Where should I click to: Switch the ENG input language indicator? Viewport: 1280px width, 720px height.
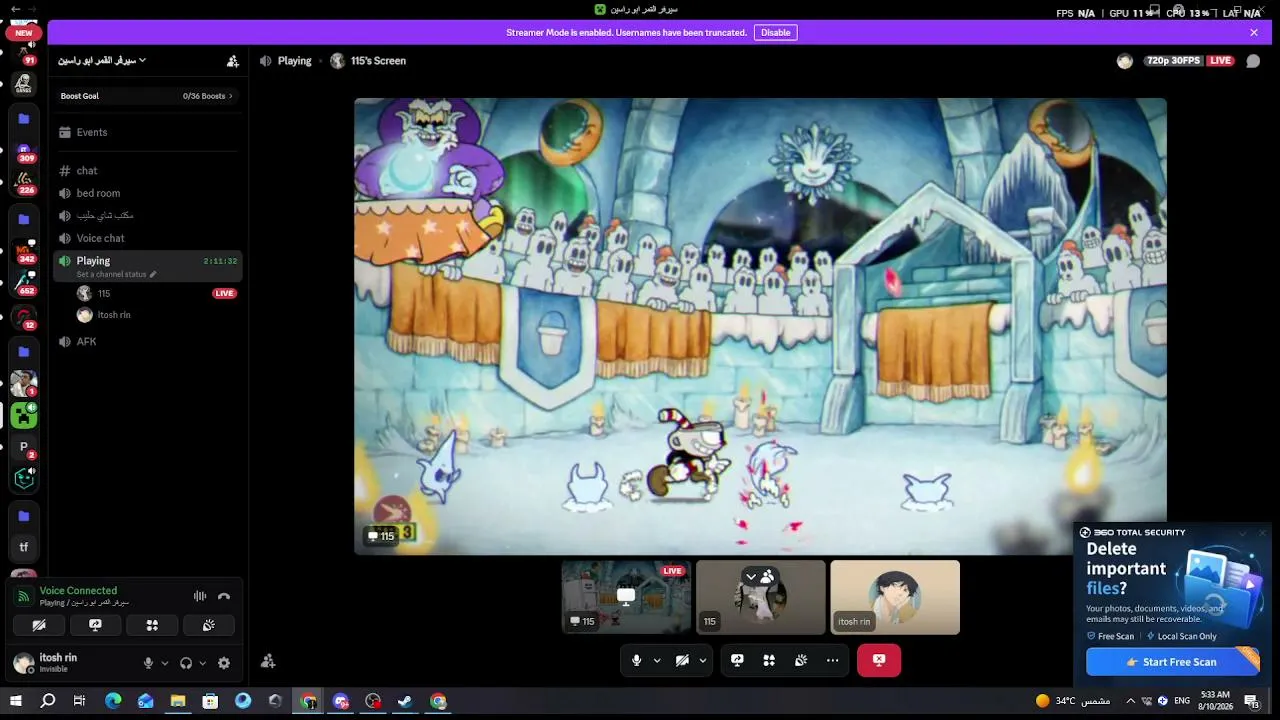click(x=1182, y=701)
